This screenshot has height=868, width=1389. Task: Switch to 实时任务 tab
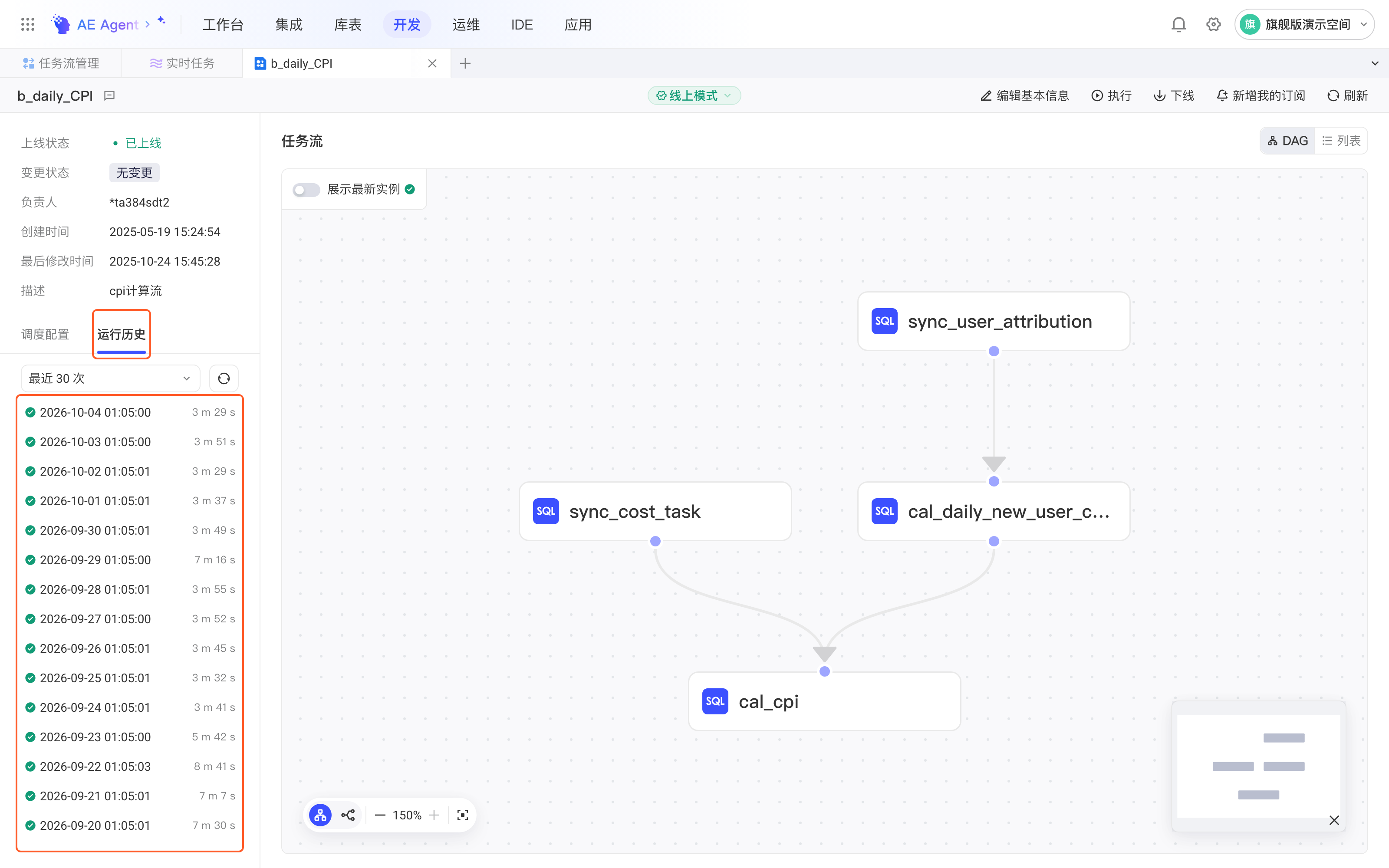pos(182,63)
